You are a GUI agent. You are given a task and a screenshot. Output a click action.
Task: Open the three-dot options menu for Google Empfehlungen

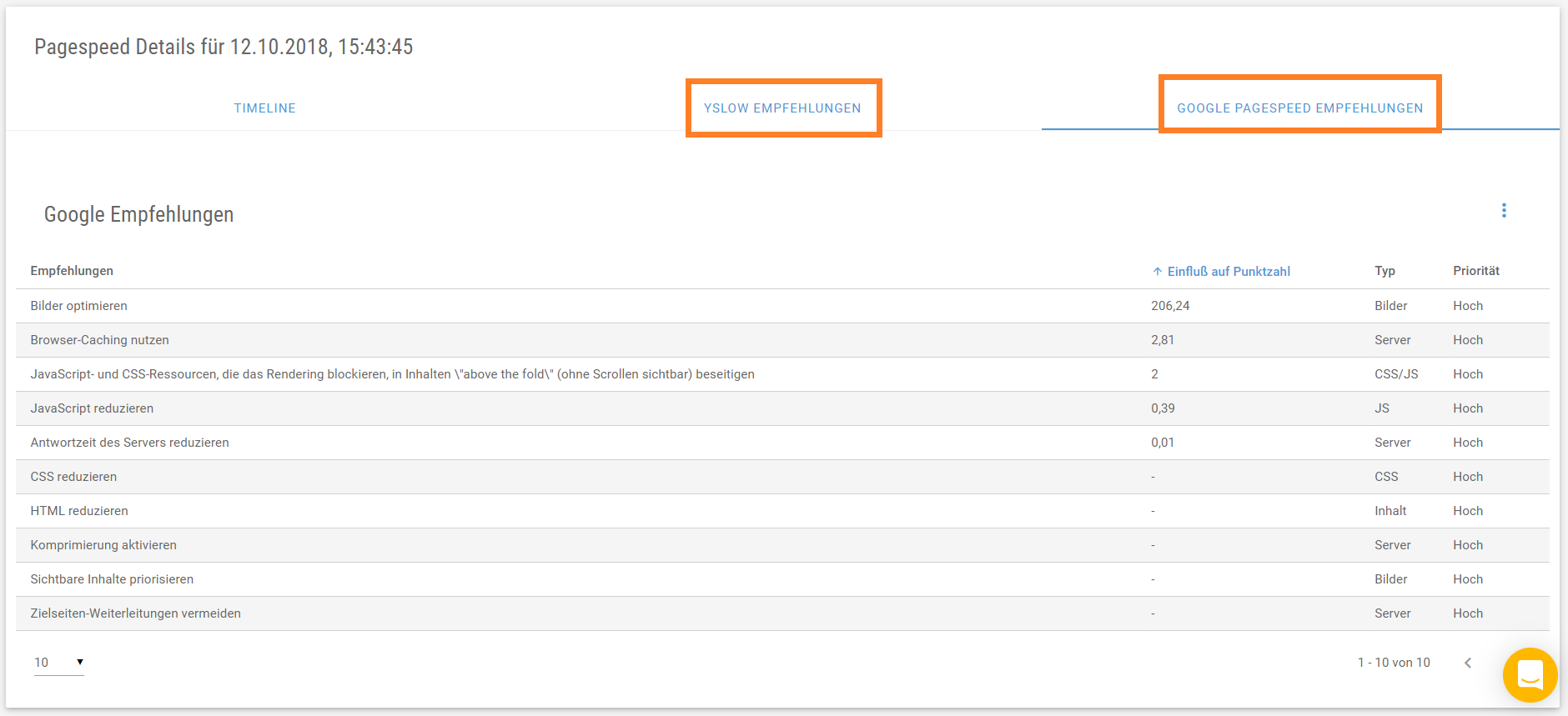[1504, 211]
